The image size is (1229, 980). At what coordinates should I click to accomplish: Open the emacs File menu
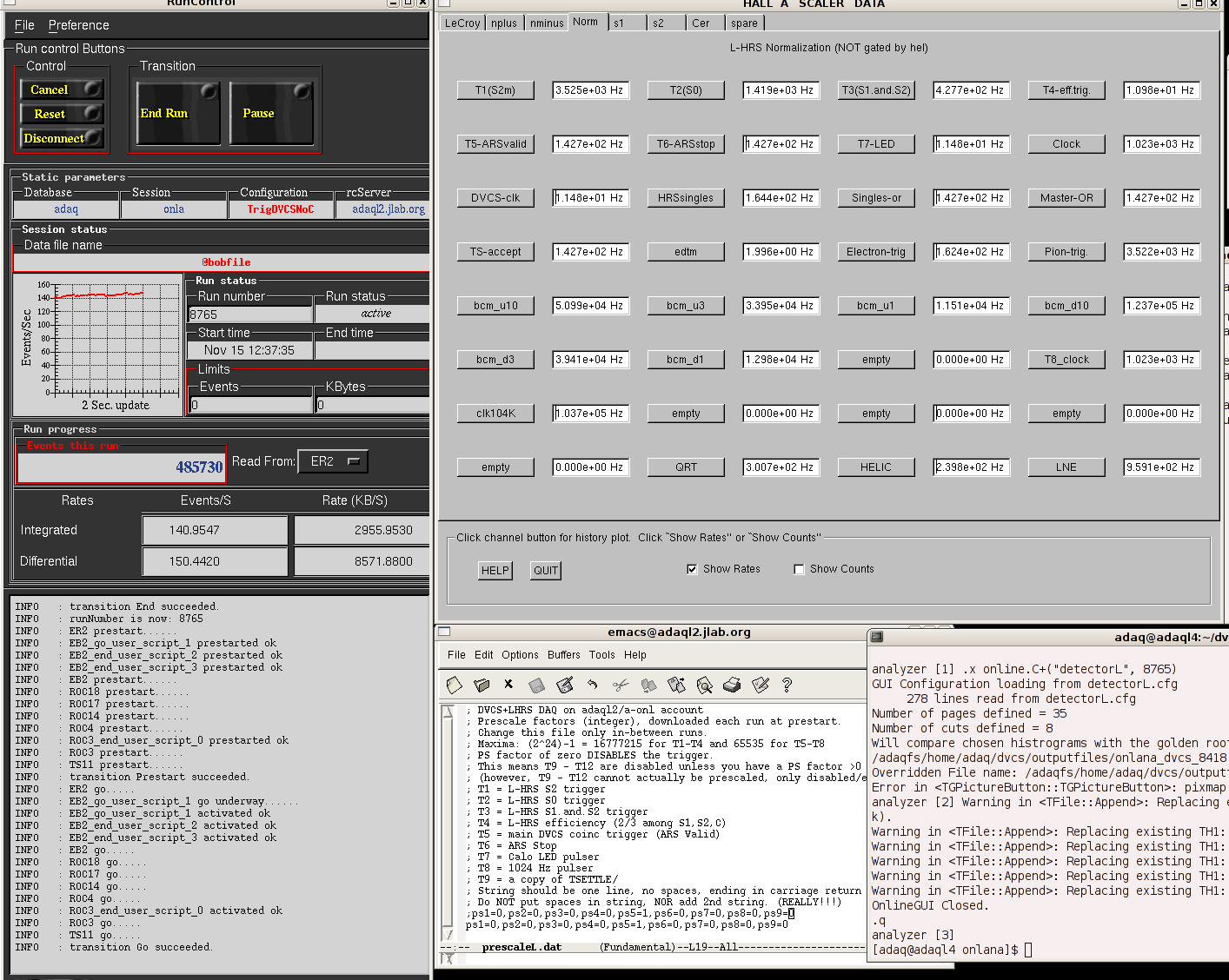(x=456, y=655)
